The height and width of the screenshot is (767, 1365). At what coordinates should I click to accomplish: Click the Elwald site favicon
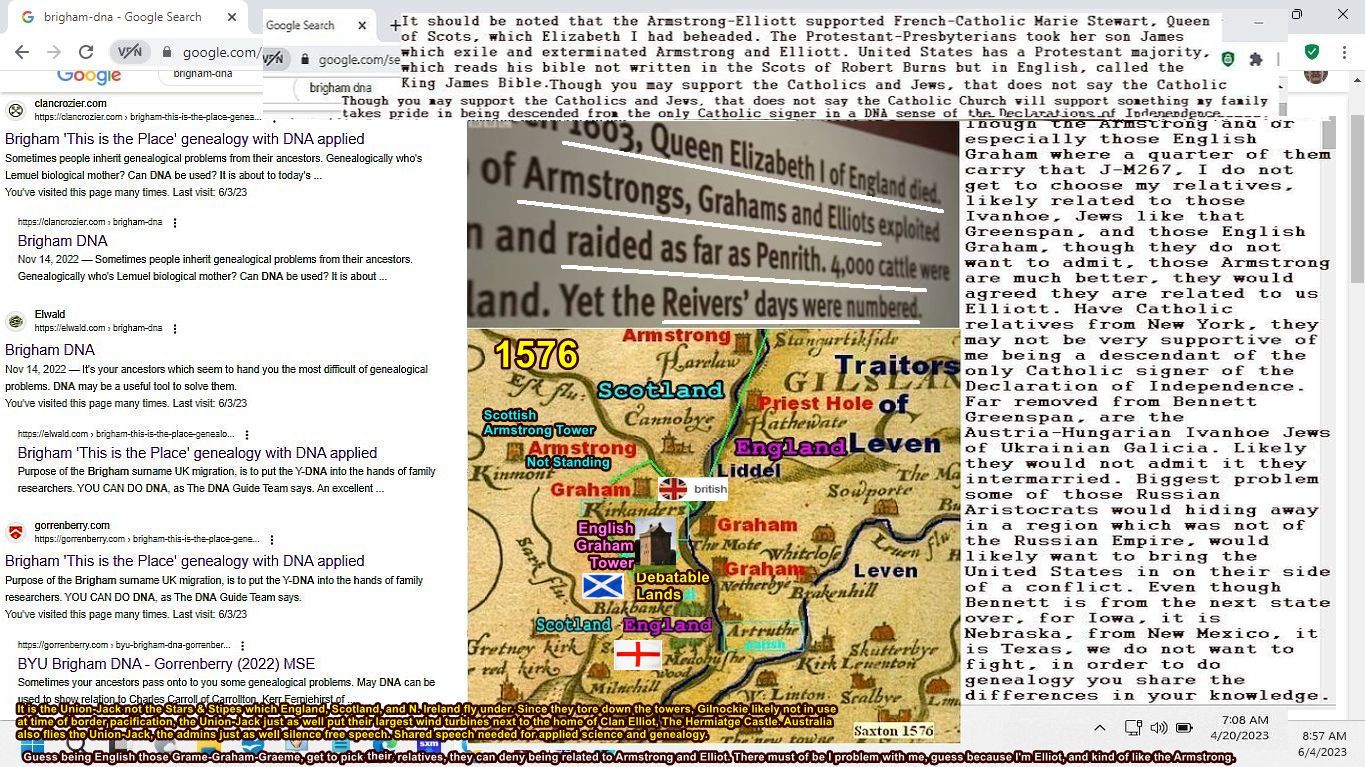pyautogui.click(x=15, y=321)
